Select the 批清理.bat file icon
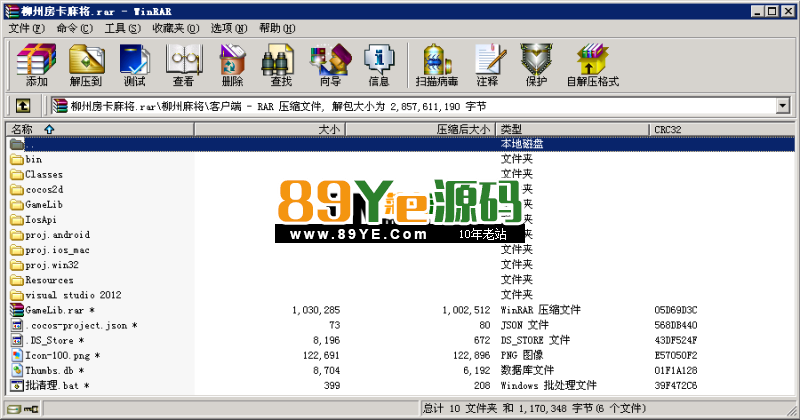This screenshot has height=420, width=800. [x=17, y=385]
